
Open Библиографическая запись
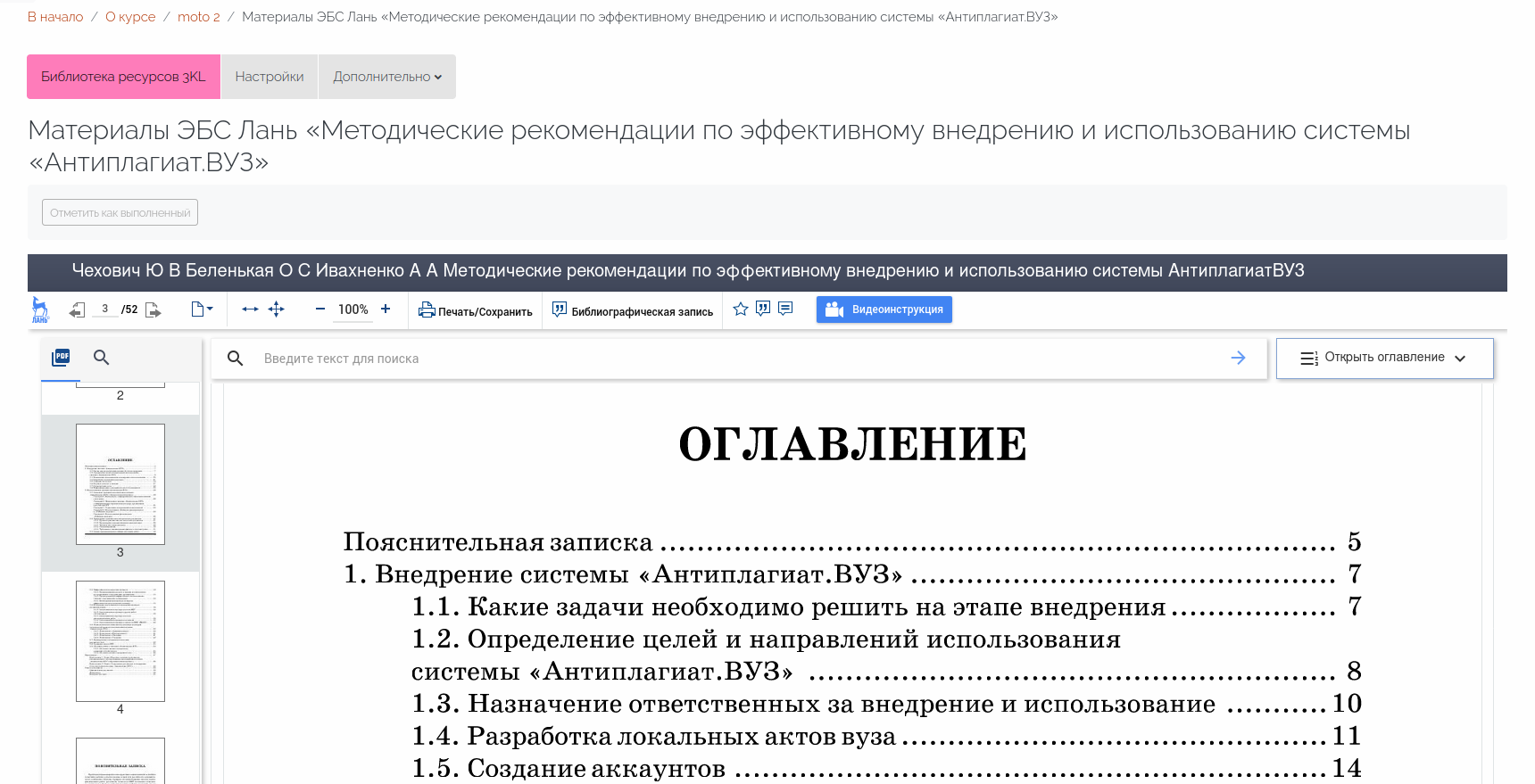(633, 310)
